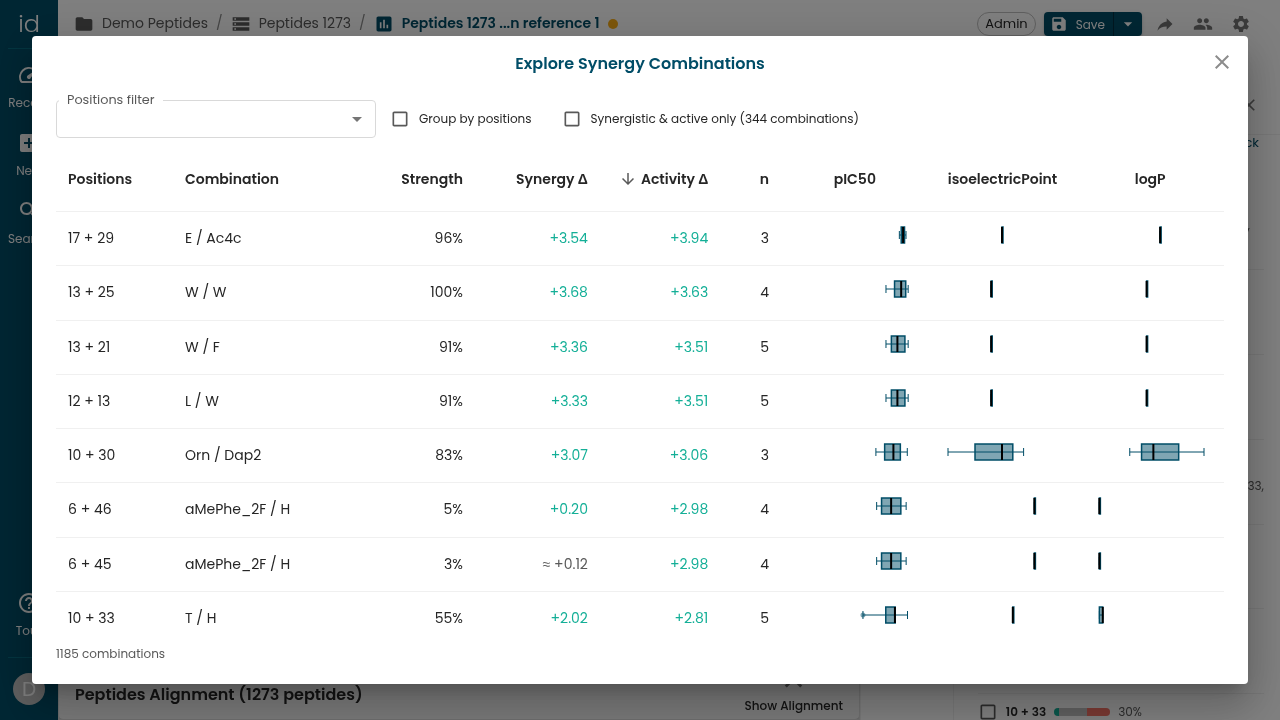Expand the Save options dropdown arrow
The width and height of the screenshot is (1280, 720).
coord(1128,24)
